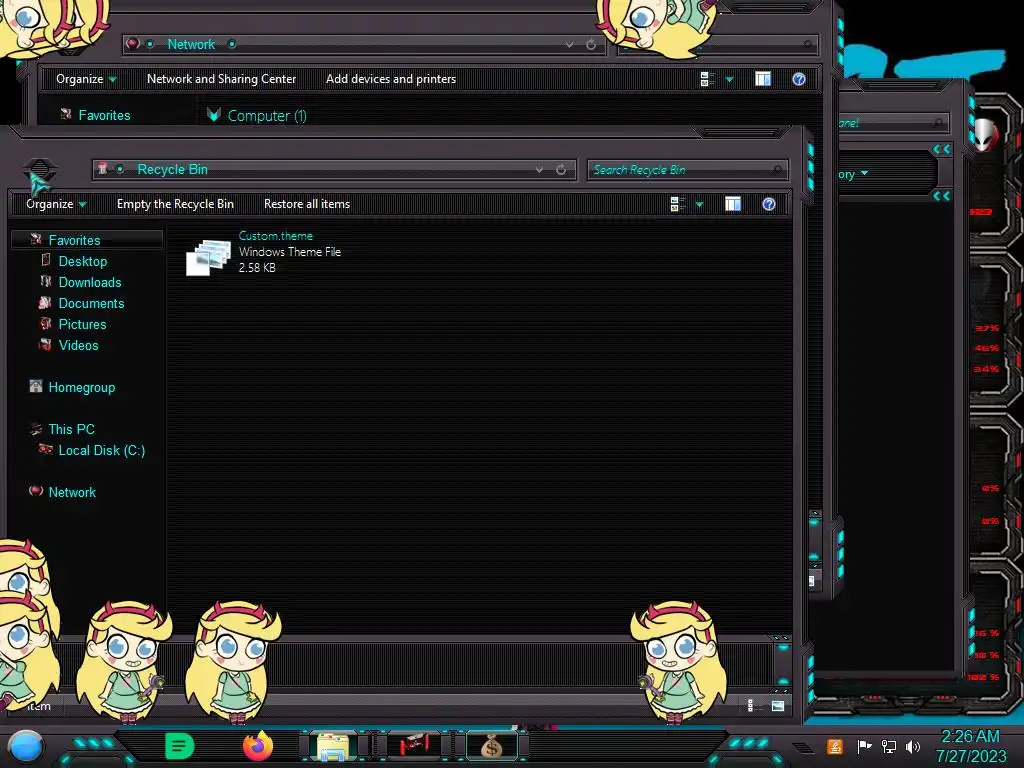Open Pictures in the sidebar
1024x768 pixels.
82,324
